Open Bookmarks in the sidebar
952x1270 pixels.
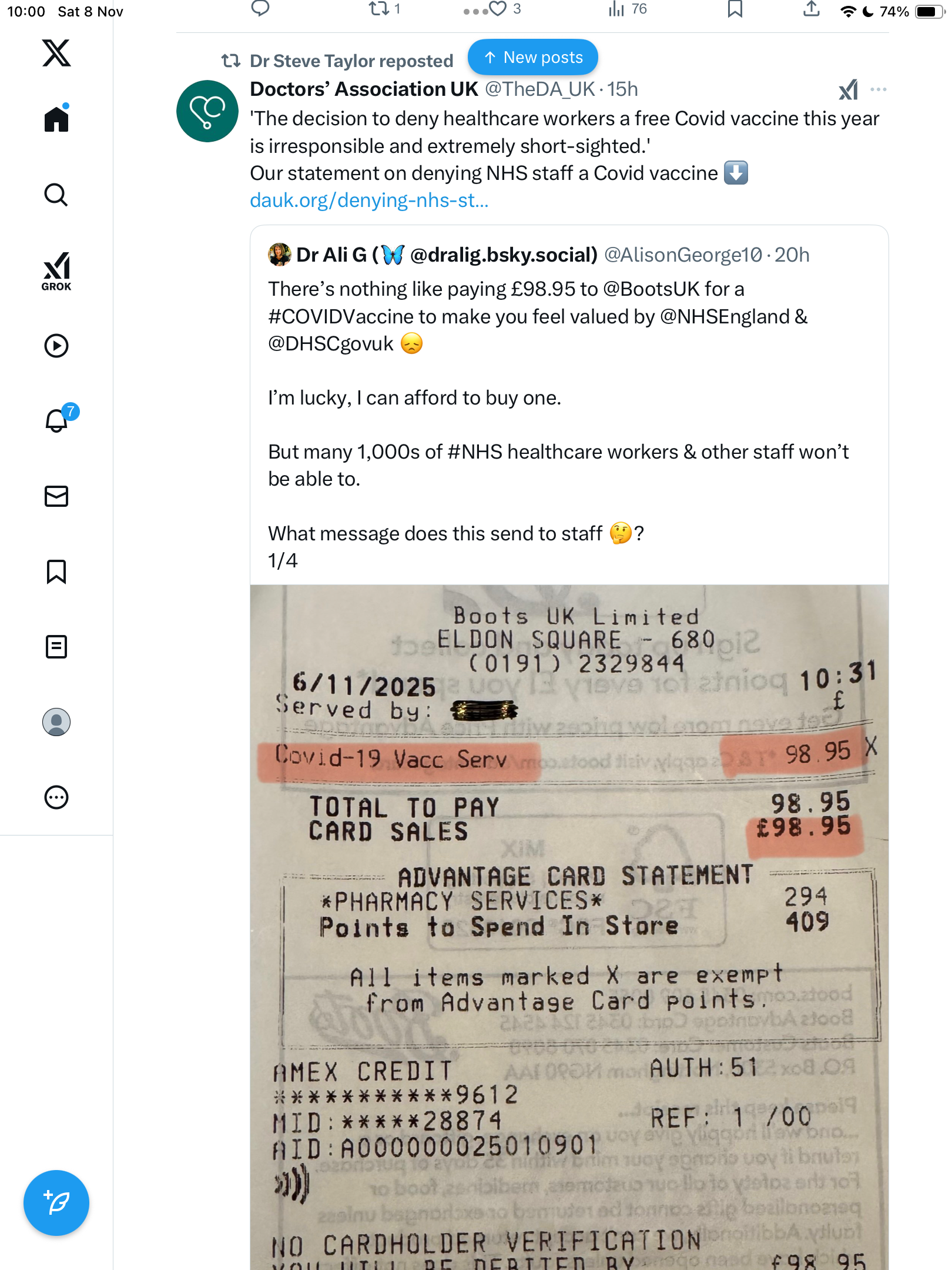pos(56,571)
